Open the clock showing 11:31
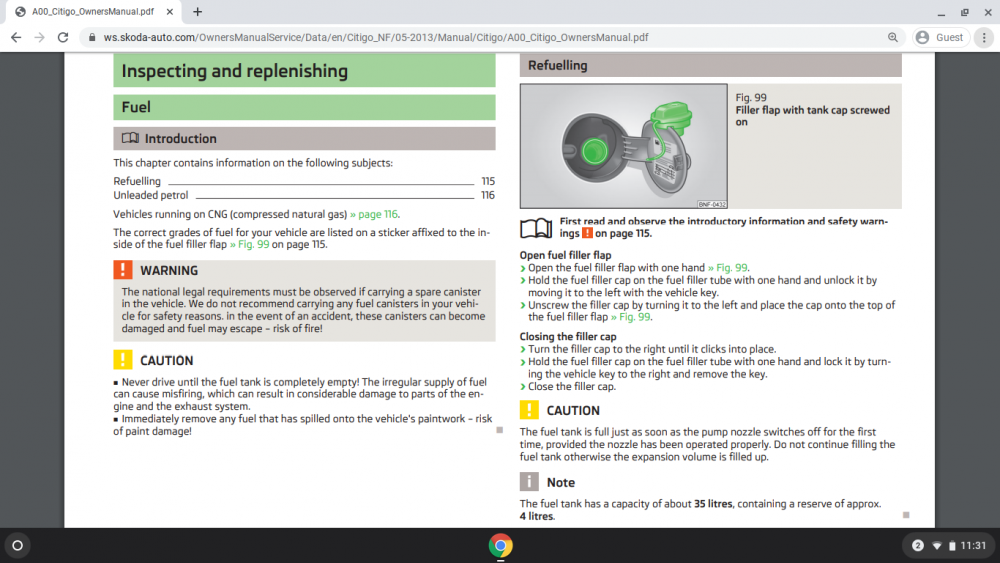 973,546
